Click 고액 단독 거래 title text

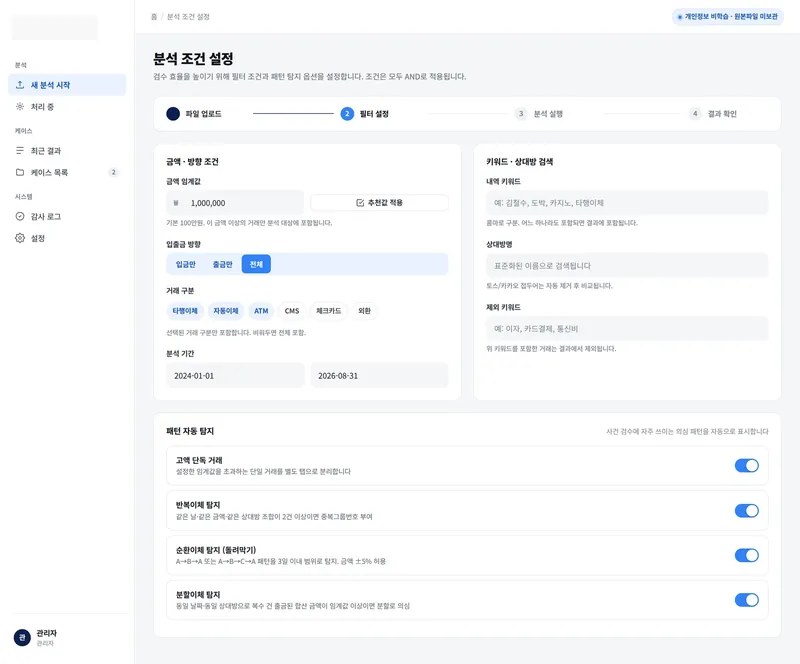[x=199, y=460]
